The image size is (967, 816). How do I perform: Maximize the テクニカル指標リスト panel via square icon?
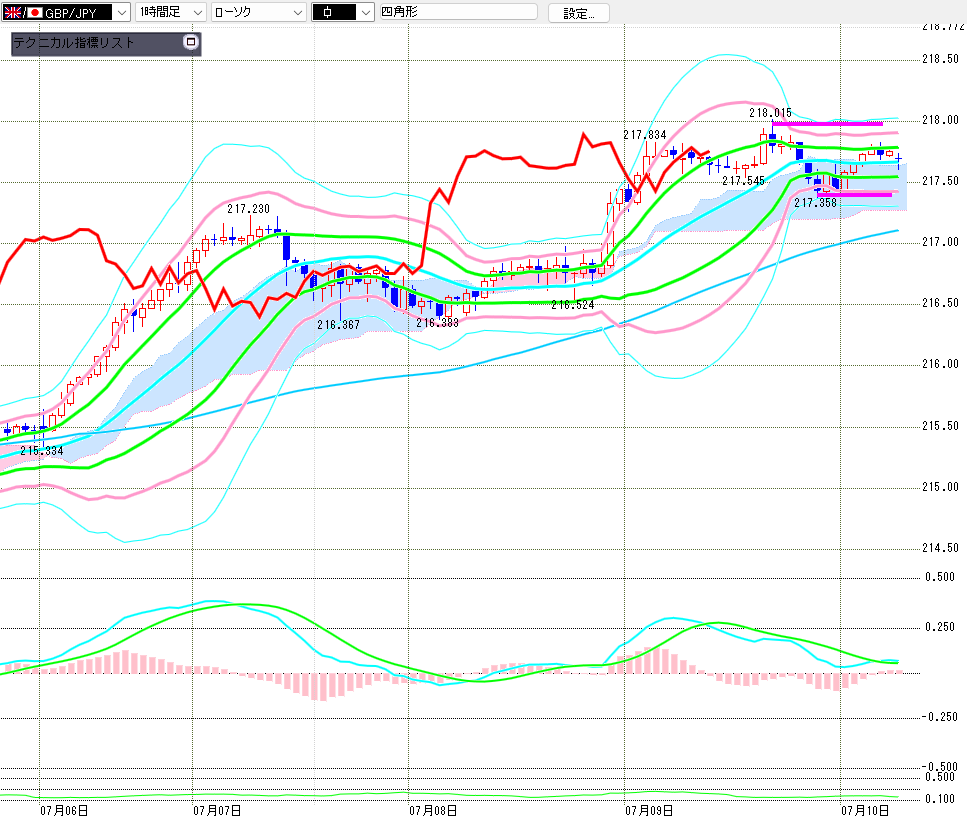191,42
